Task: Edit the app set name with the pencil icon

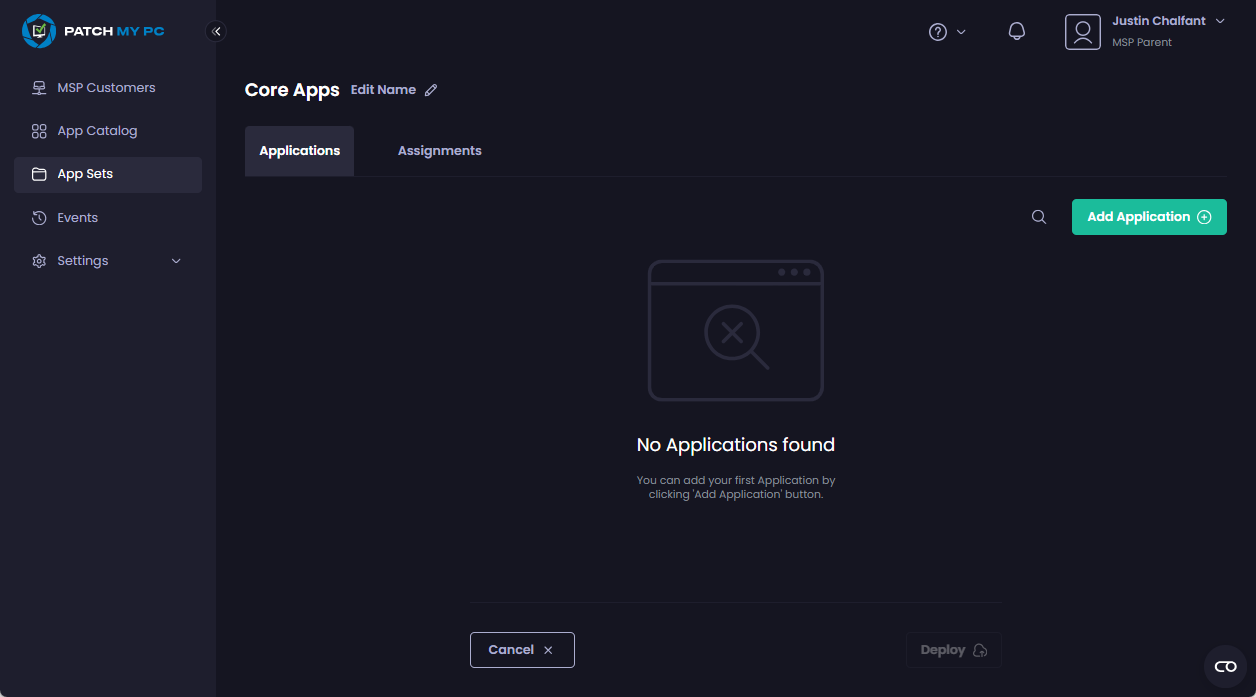Action: [x=431, y=89]
